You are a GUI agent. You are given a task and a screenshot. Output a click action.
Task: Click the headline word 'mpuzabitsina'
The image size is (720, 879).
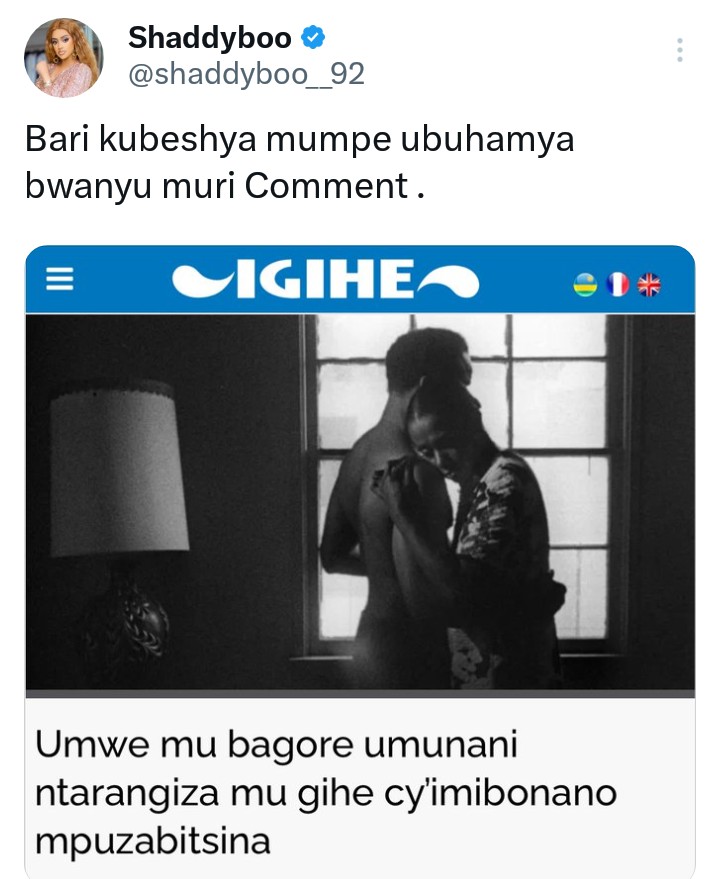pos(153,841)
